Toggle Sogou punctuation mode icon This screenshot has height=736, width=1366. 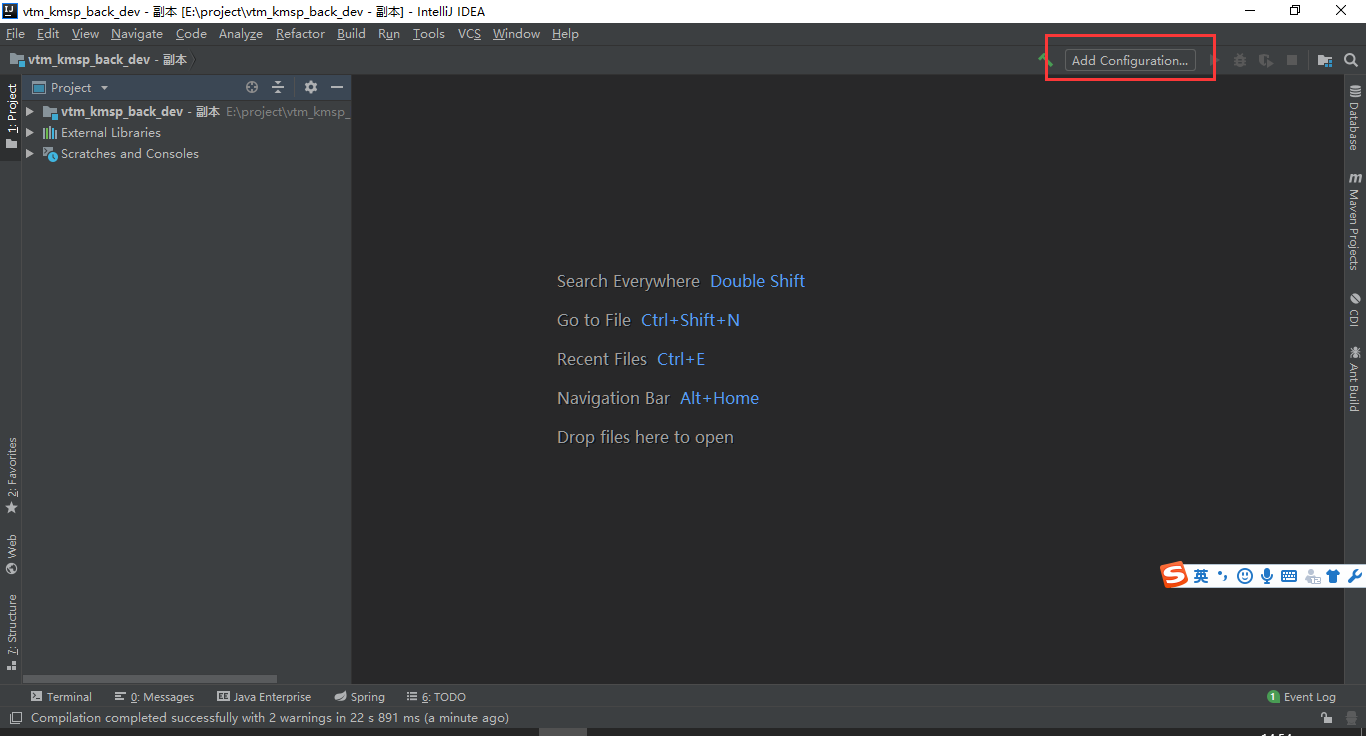coord(1223,576)
